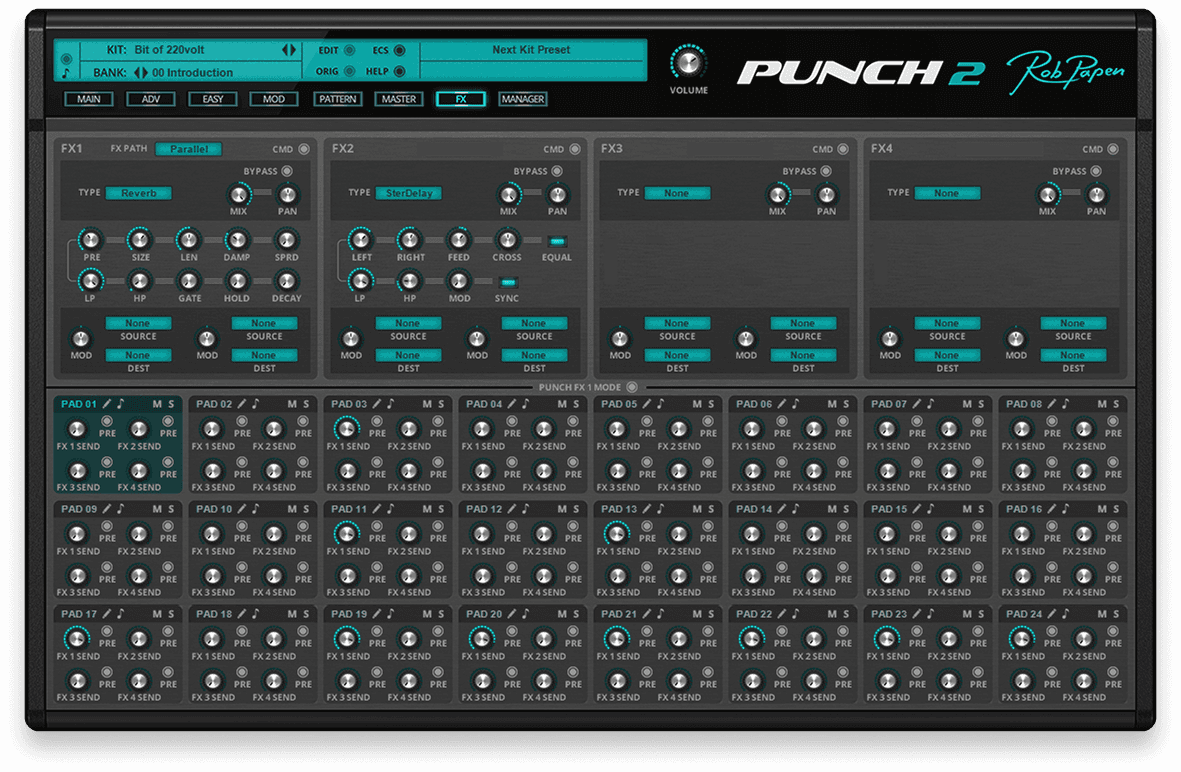Screen dimensions: 1181x772
Task: Toggle BYPASS on the FX1 Reverb
Action: 286,171
